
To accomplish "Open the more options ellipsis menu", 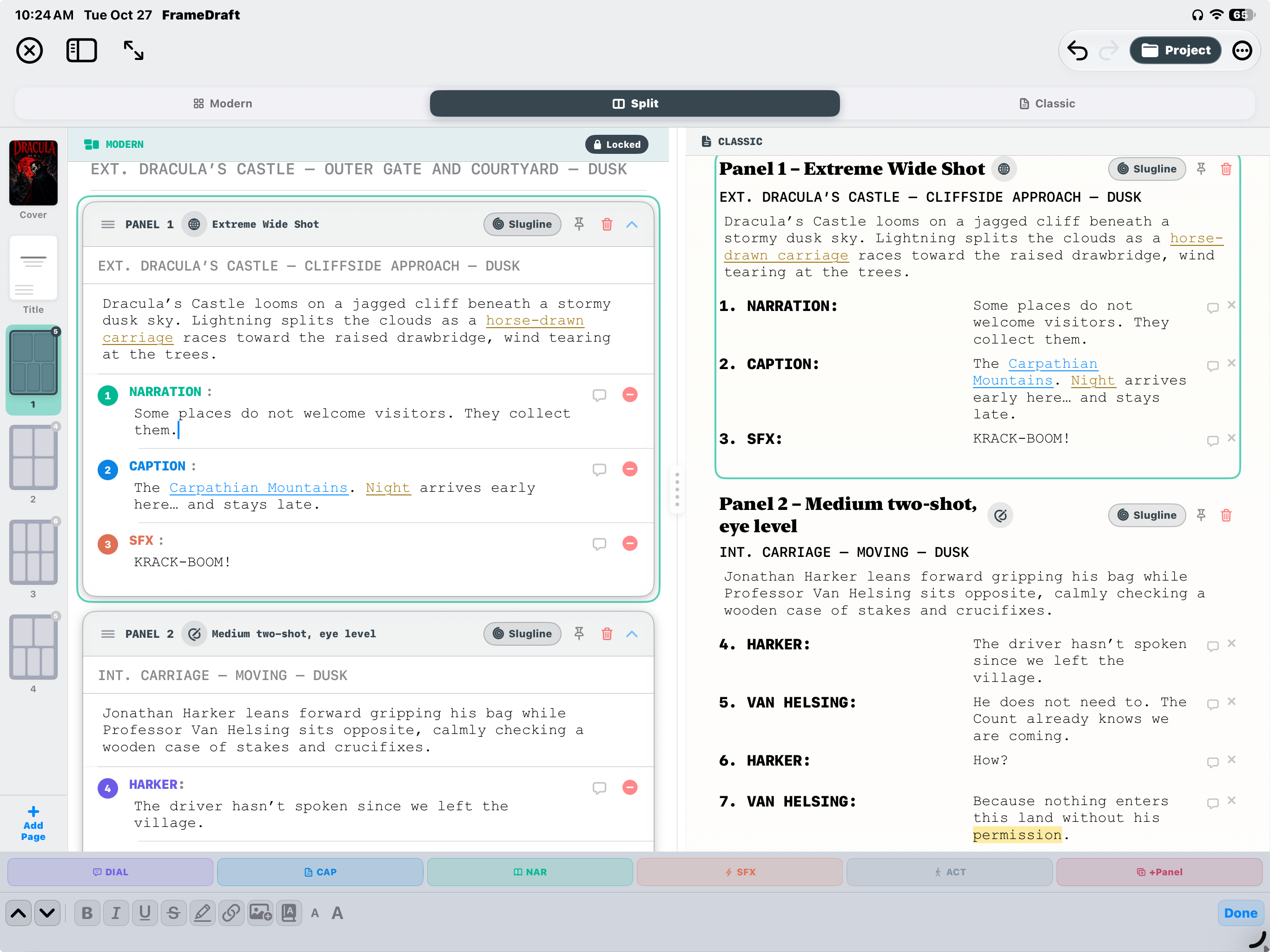I will coord(1243,51).
